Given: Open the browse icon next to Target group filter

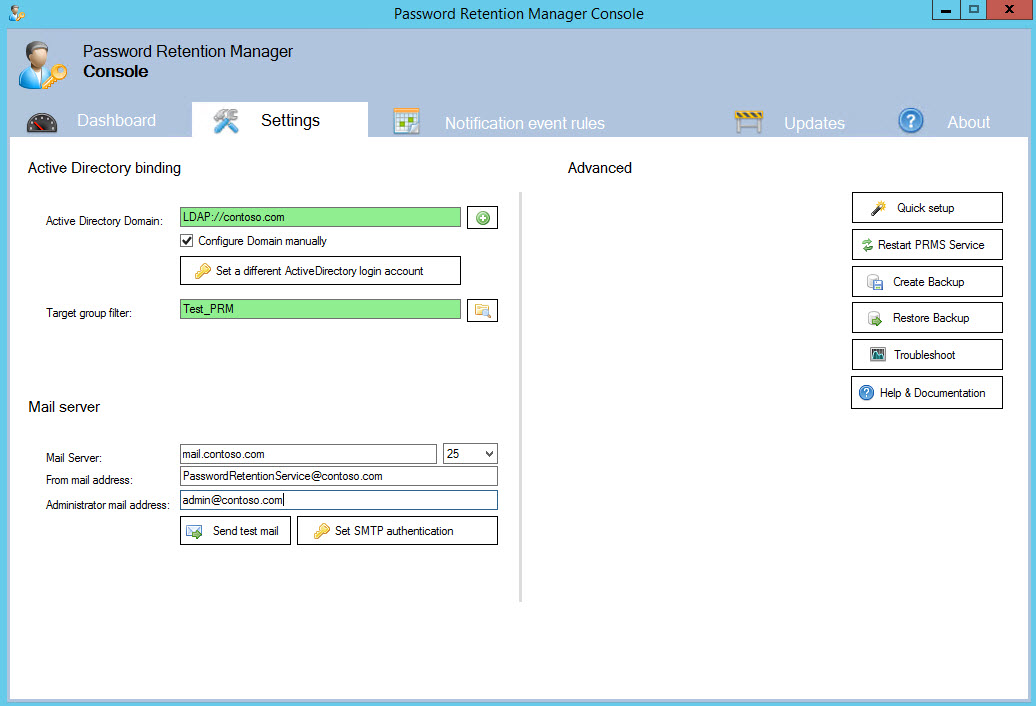Looking at the screenshot, I should click(x=482, y=310).
